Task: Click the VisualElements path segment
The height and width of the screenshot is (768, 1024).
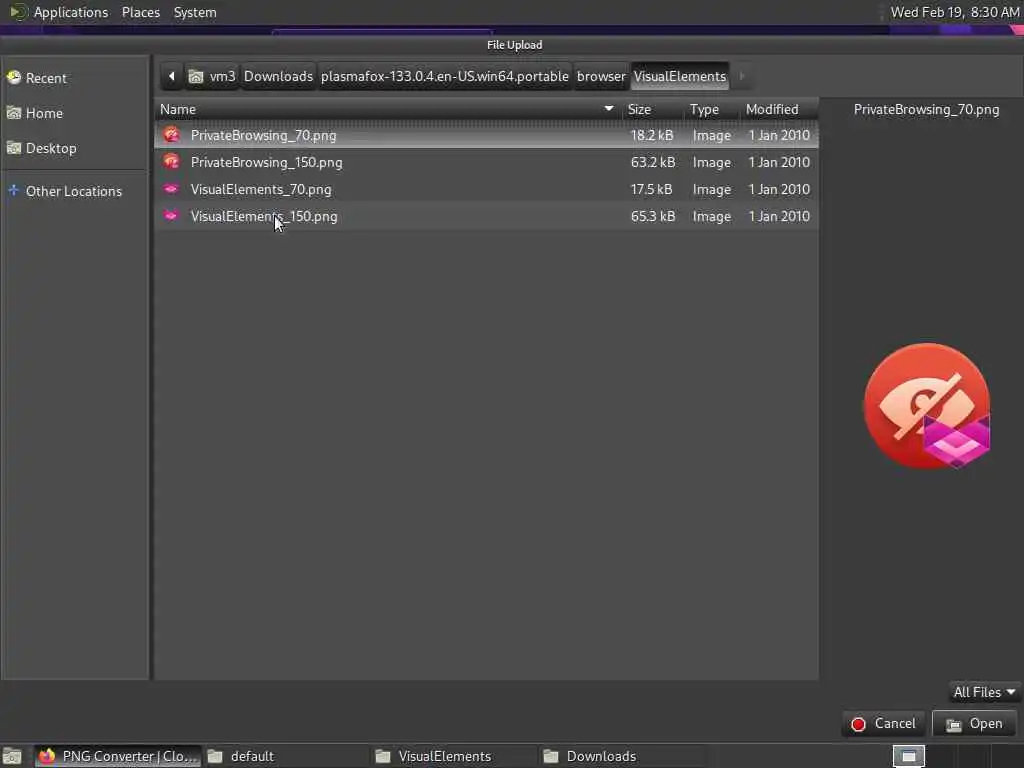Action: click(680, 76)
